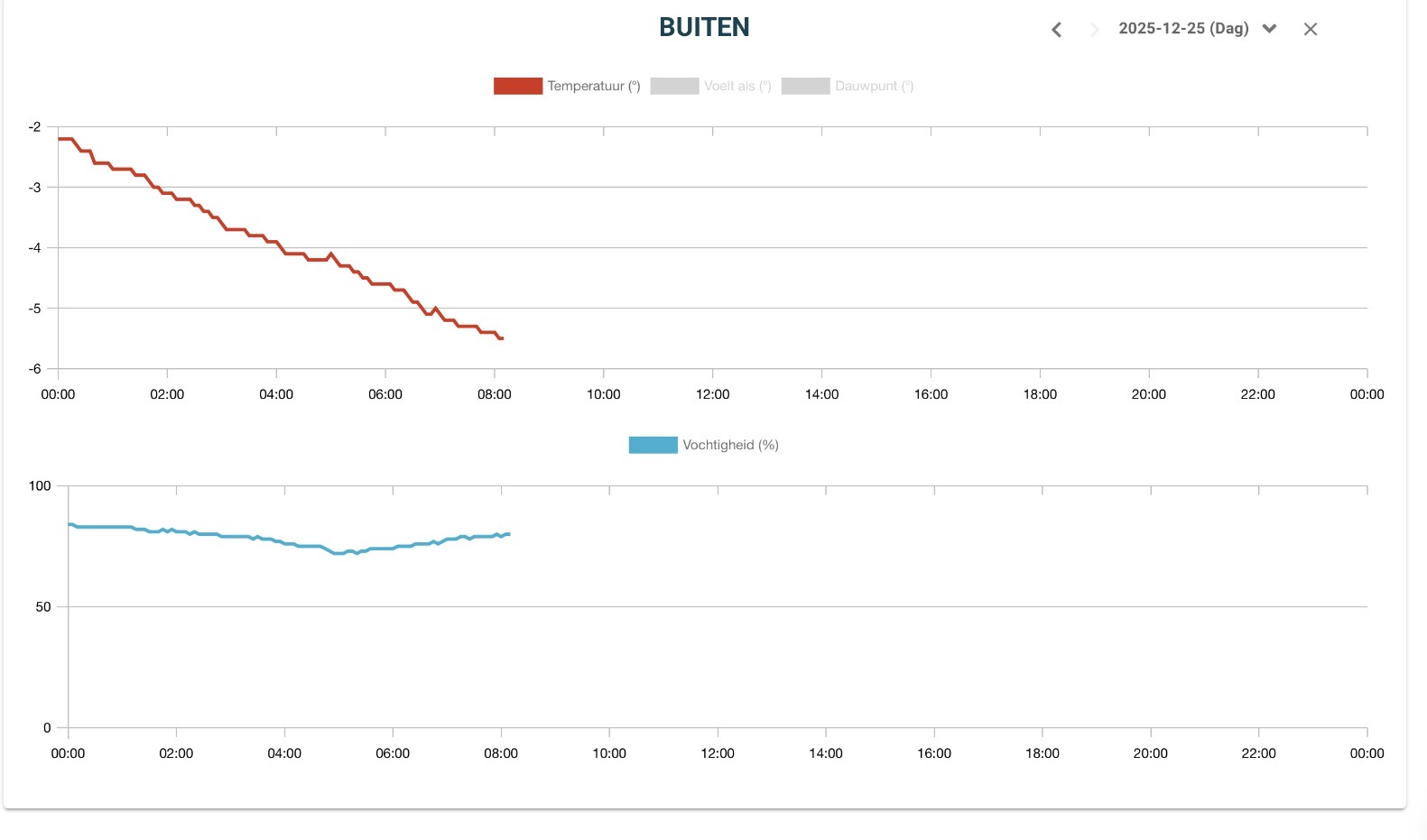Image resolution: width=1427 pixels, height=840 pixels.
Task: Click the temperature spike near 05:00
Action: [x=331, y=254]
